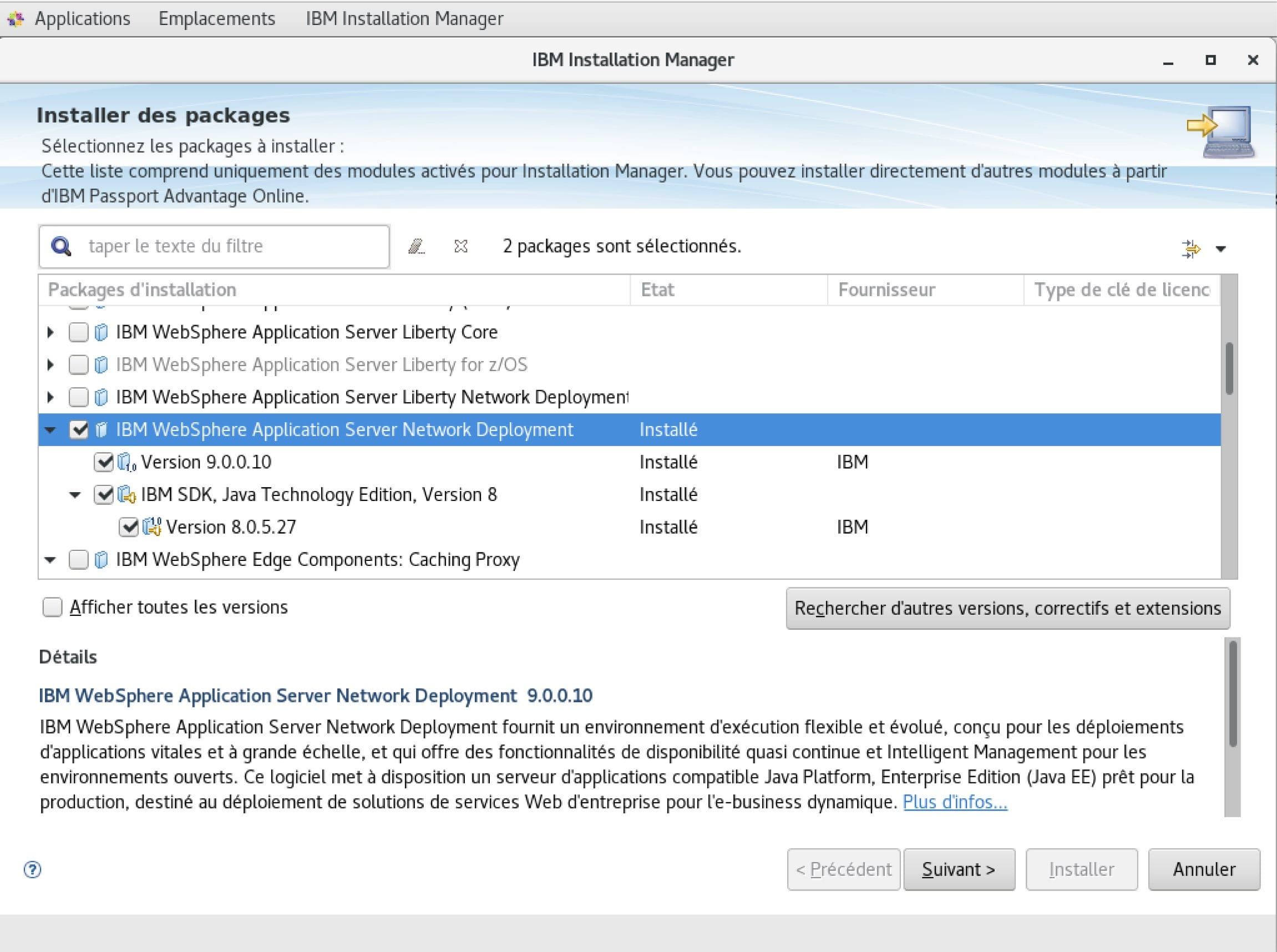Uncheck Version 9.0.0.10 of Network Deployment

point(105,462)
